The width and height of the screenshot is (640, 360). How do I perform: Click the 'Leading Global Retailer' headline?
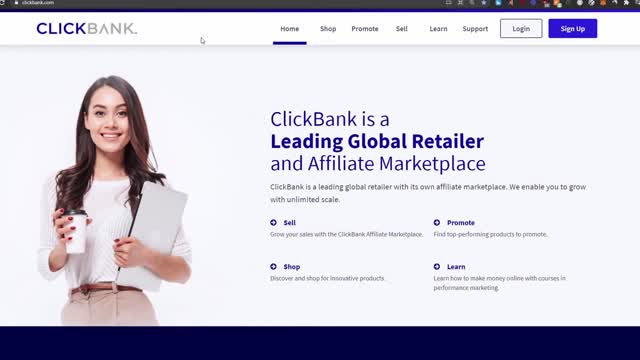377,142
